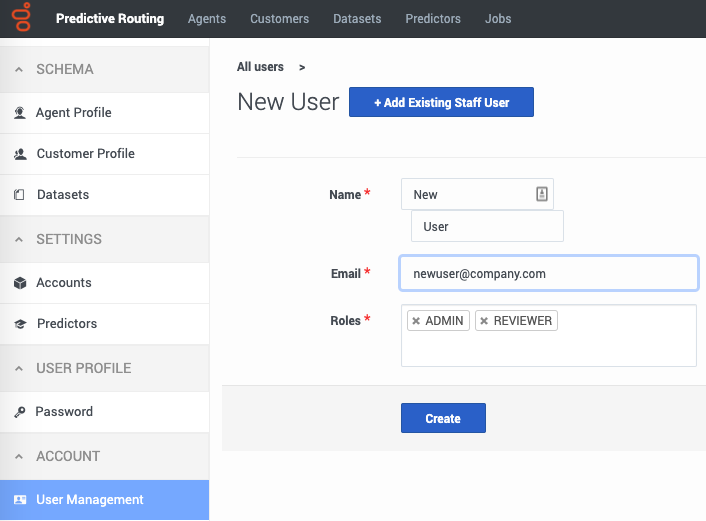Collapse the SCHEMA section
Screen dimensions: 706x521
click(x=19, y=69)
